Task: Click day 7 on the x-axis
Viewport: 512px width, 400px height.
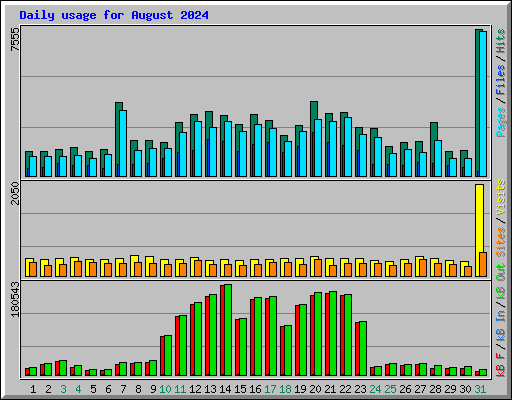Action: tap(123, 389)
